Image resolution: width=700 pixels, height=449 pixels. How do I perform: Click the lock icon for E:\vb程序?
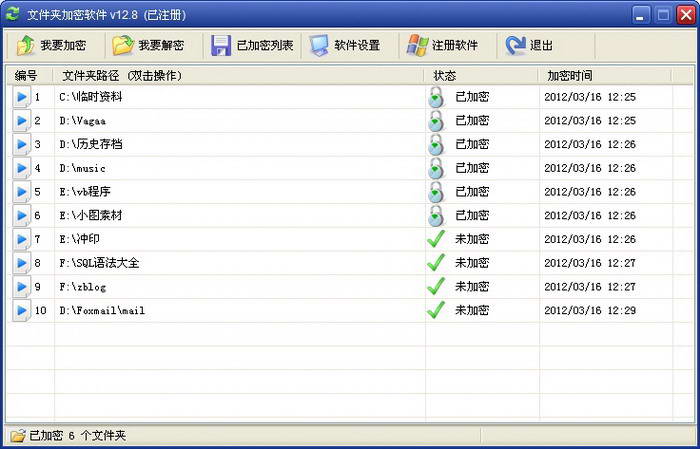click(436, 191)
